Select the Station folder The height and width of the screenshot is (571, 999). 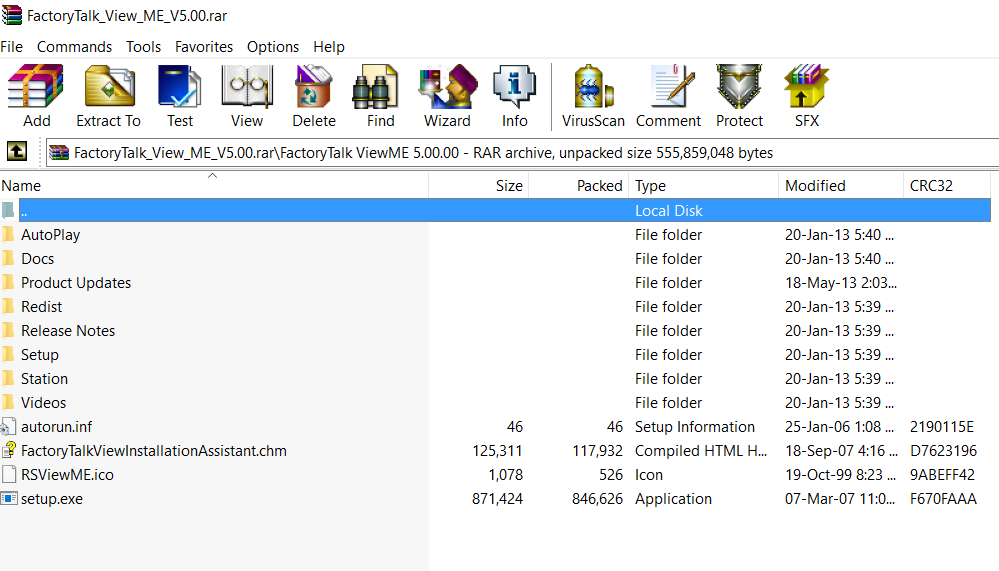(44, 379)
